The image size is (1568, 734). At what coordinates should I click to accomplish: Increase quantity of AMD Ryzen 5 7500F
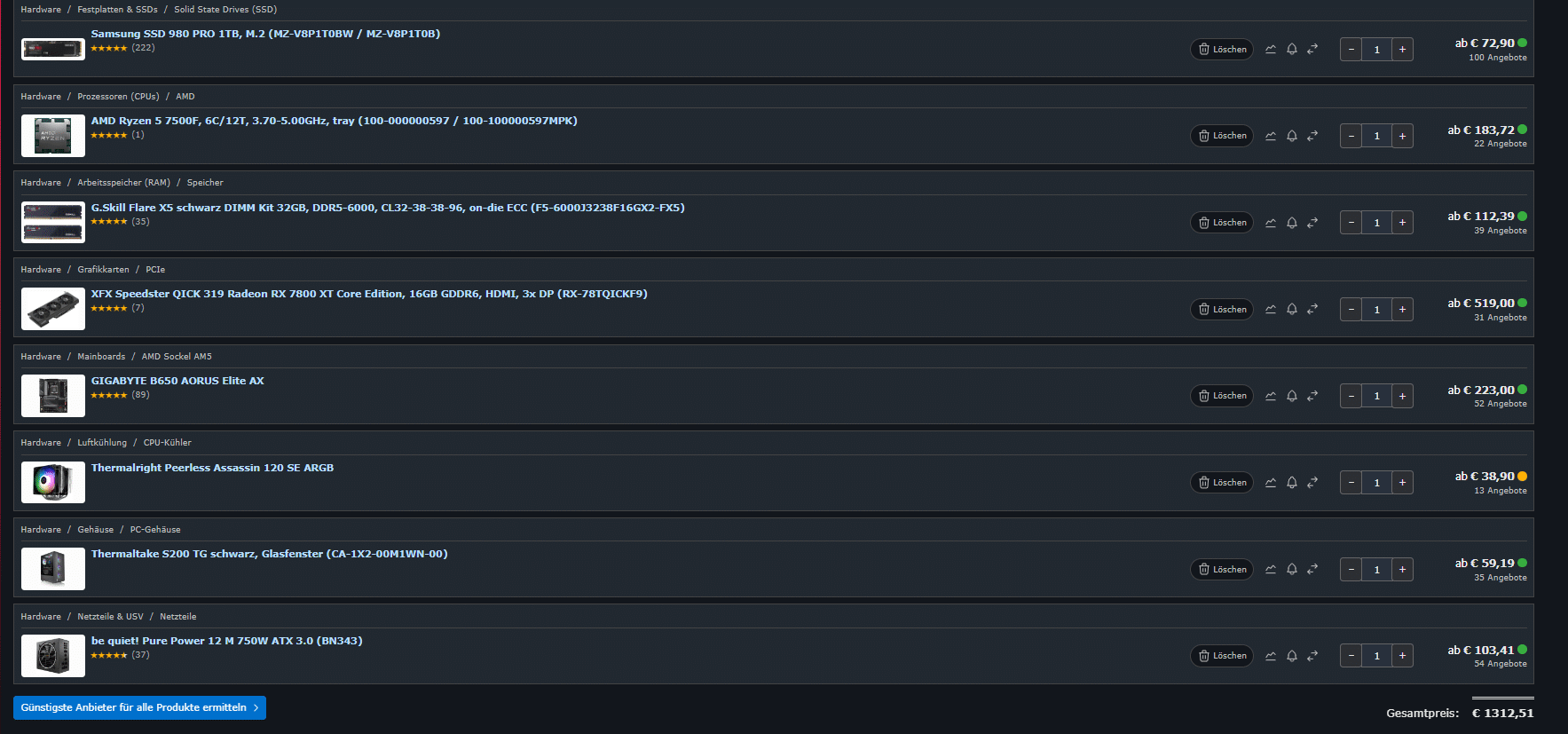coord(1402,136)
